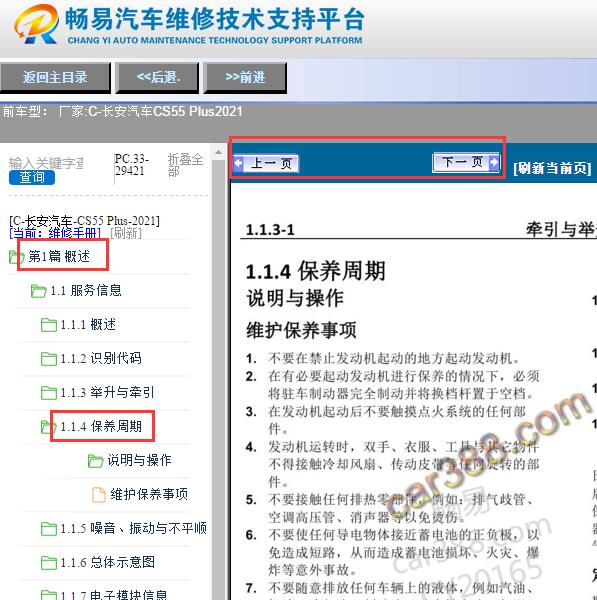Screen dimensions: 597x600
Task: Click the left arrow icon on 上一页
Action: (238, 163)
